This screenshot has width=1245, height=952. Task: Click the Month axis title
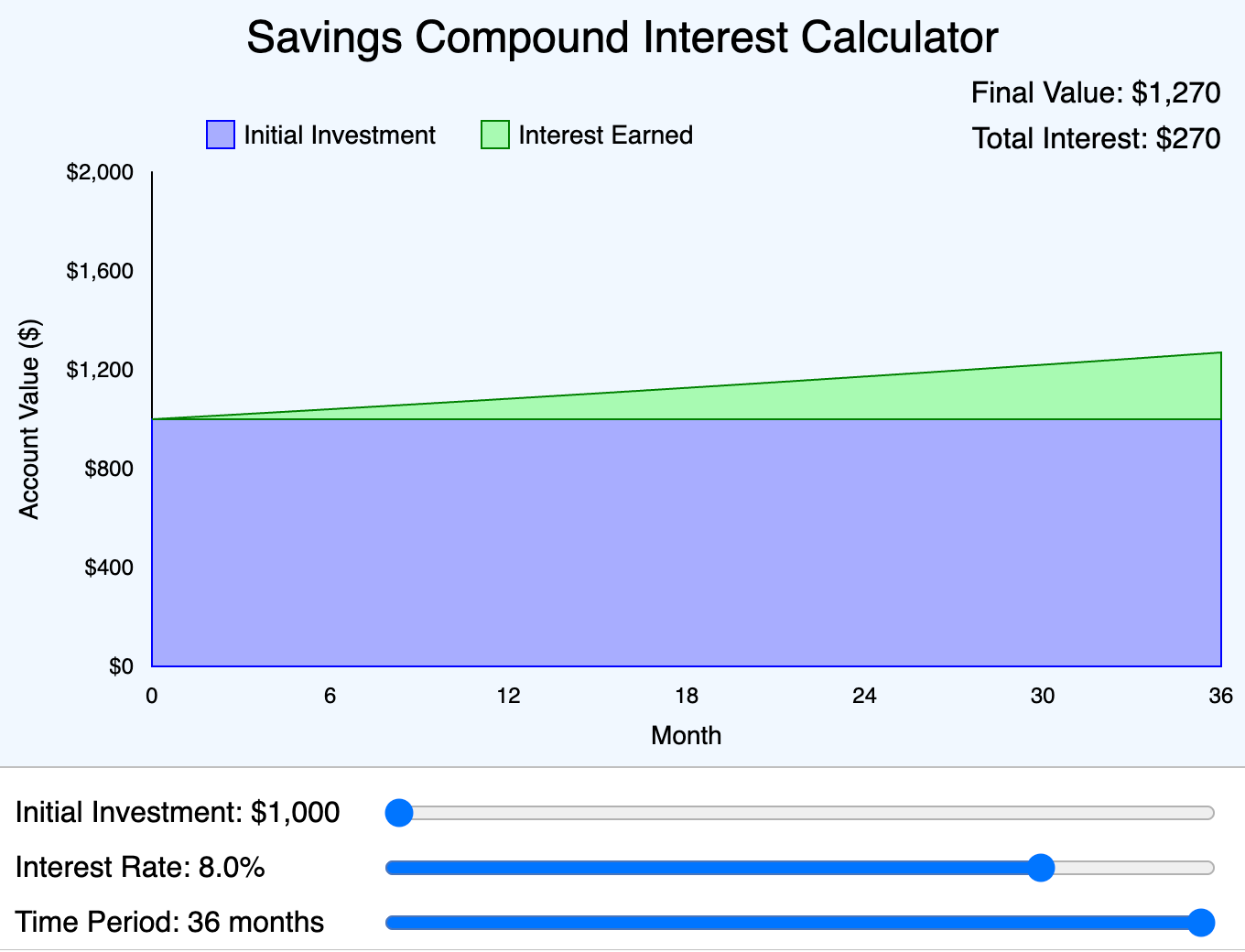(687, 735)
